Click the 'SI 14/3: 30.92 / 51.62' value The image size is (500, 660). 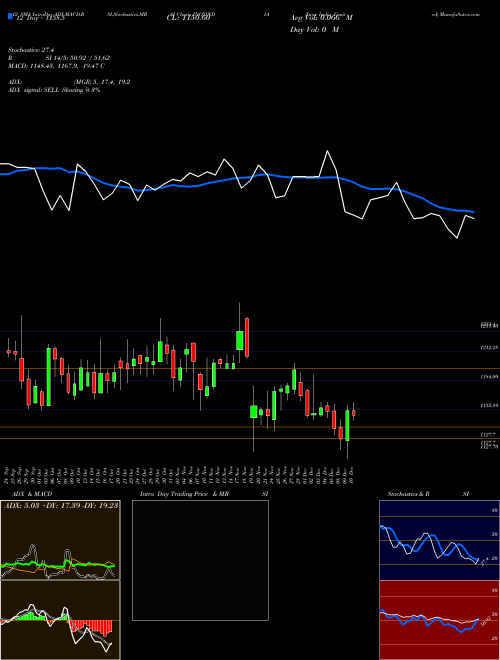click(78, 58)
